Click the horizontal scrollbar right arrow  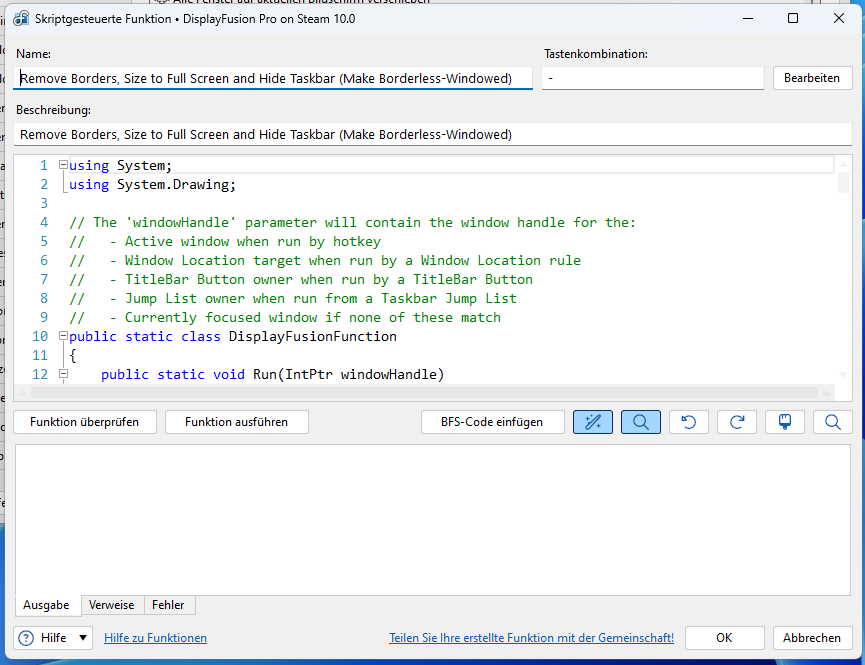click(826, 392)
